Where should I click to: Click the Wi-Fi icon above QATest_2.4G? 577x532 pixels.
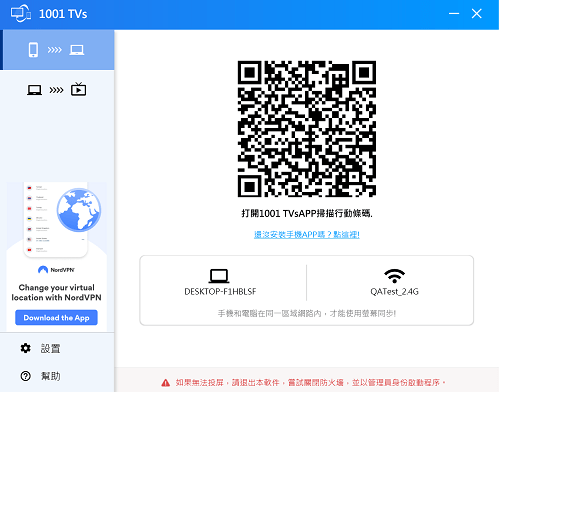(394, 276)
